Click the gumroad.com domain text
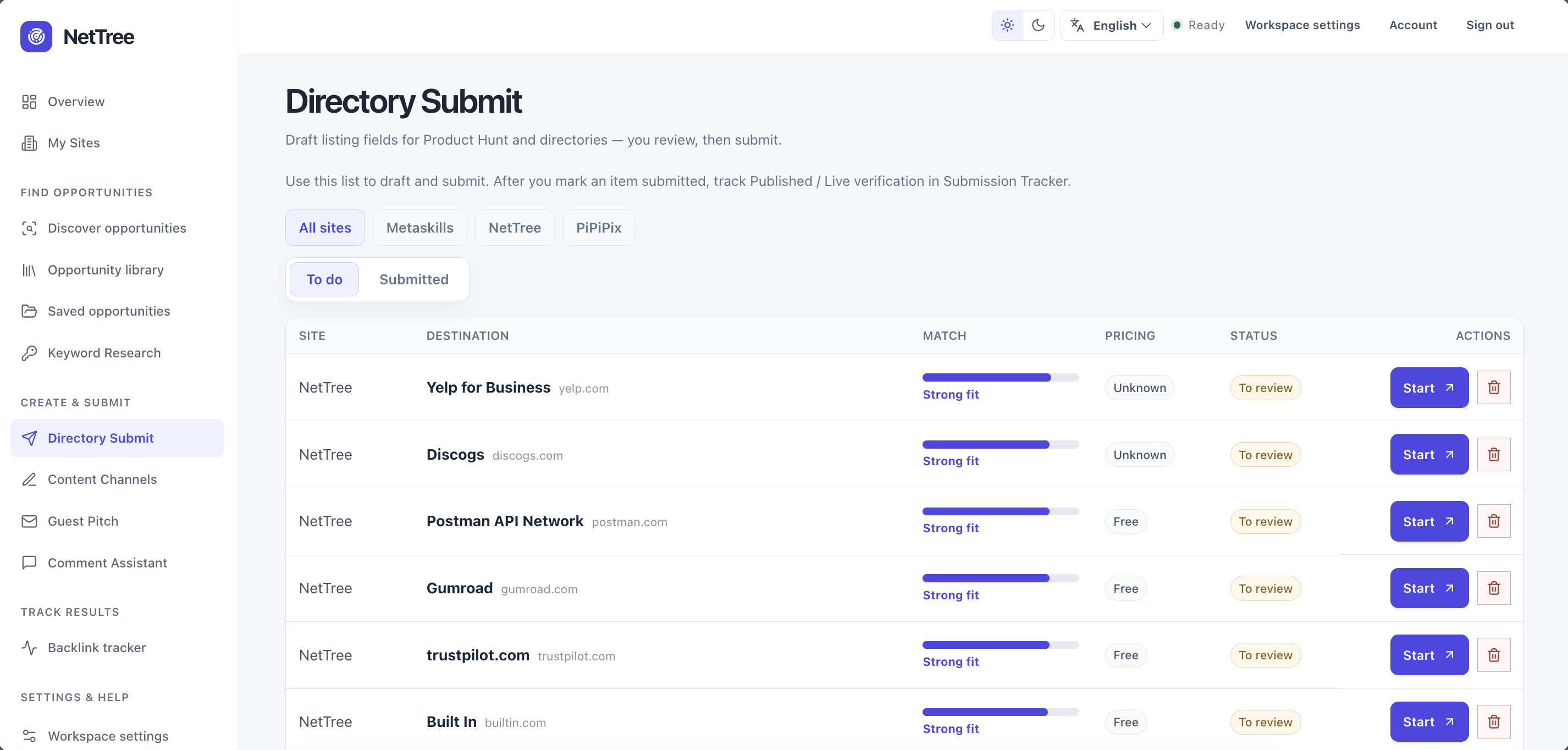Image resolution: width=1568 pixels, height=750 pixels. coord(539,590)
